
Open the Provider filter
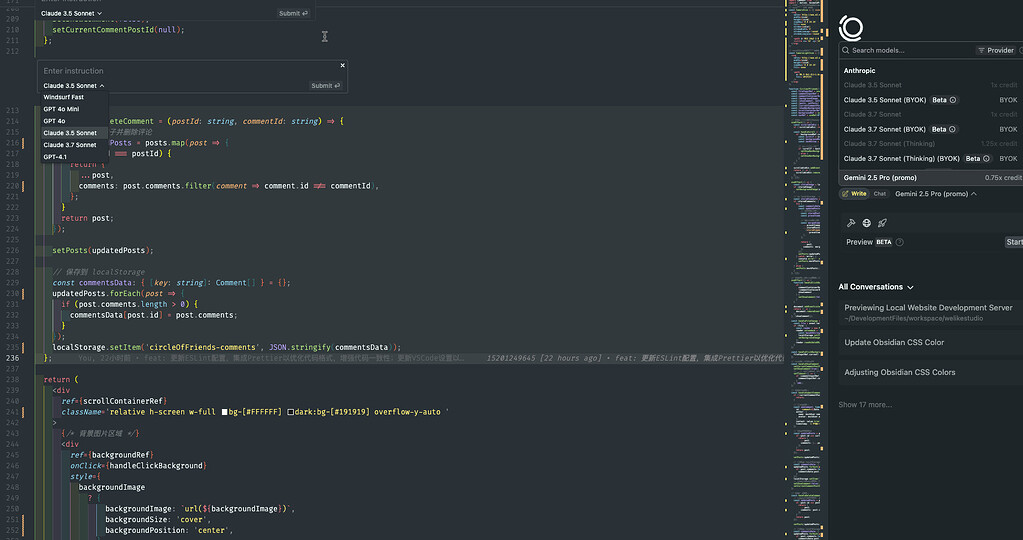point(996,50)
